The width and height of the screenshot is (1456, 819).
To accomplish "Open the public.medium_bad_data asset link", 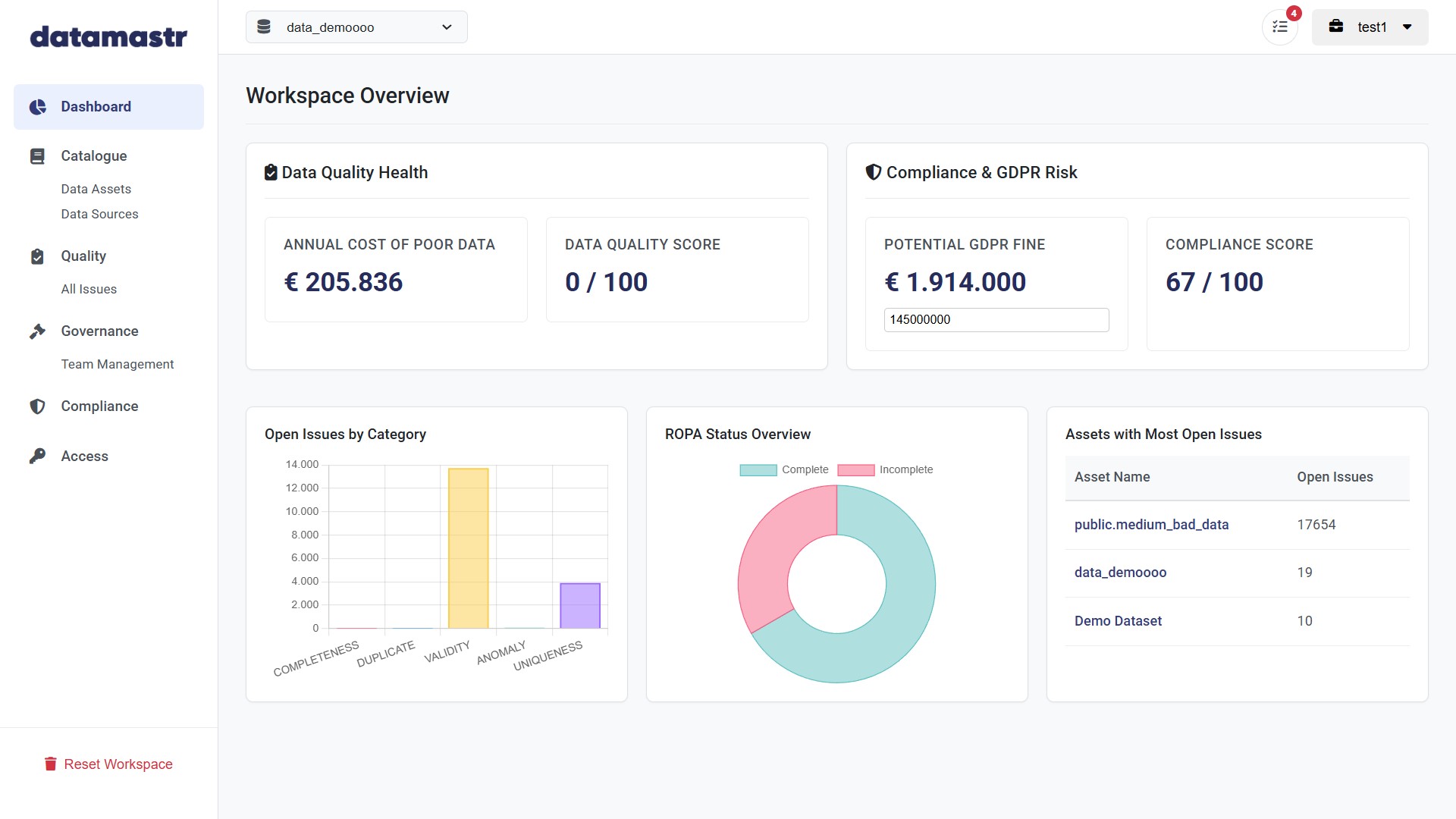I will (1151, 525).
